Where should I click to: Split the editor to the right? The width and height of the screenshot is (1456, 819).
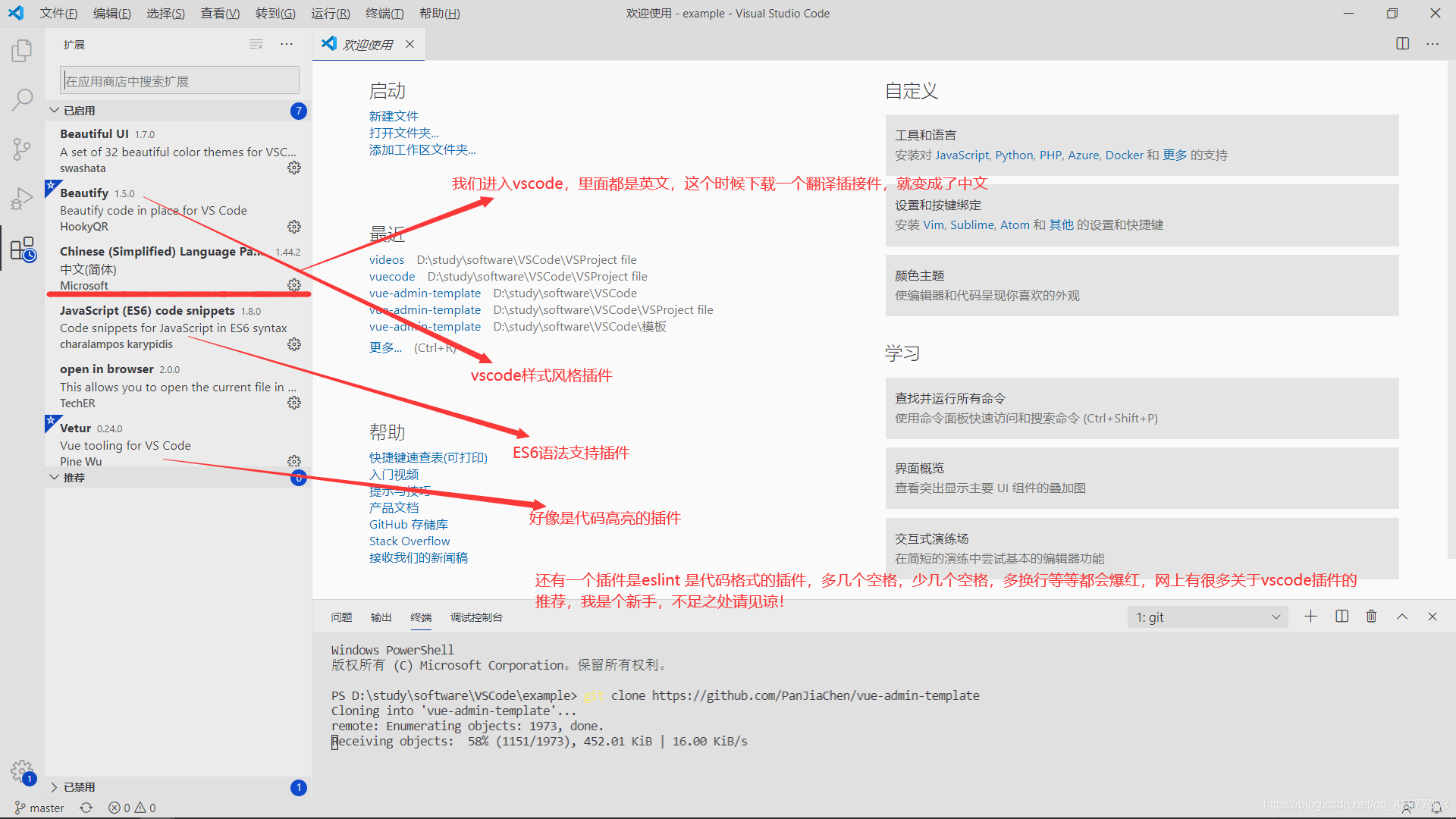(1403, 44)
